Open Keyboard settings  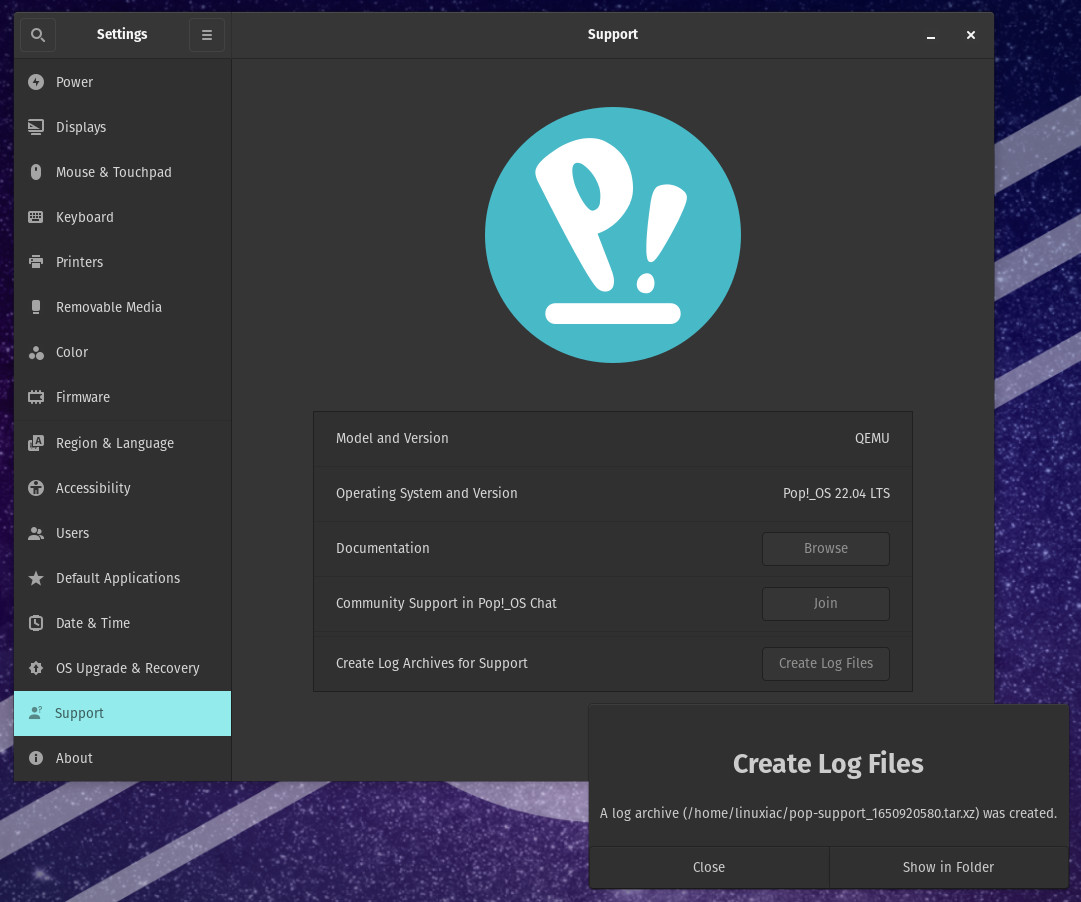[x=123, y=217]
